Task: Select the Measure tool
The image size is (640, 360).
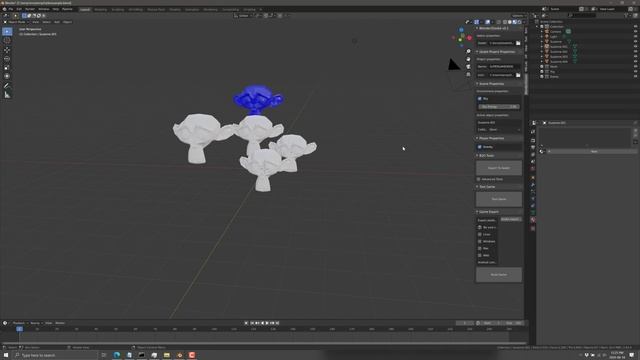Action: pyautogui.click(x=7, y=95)
